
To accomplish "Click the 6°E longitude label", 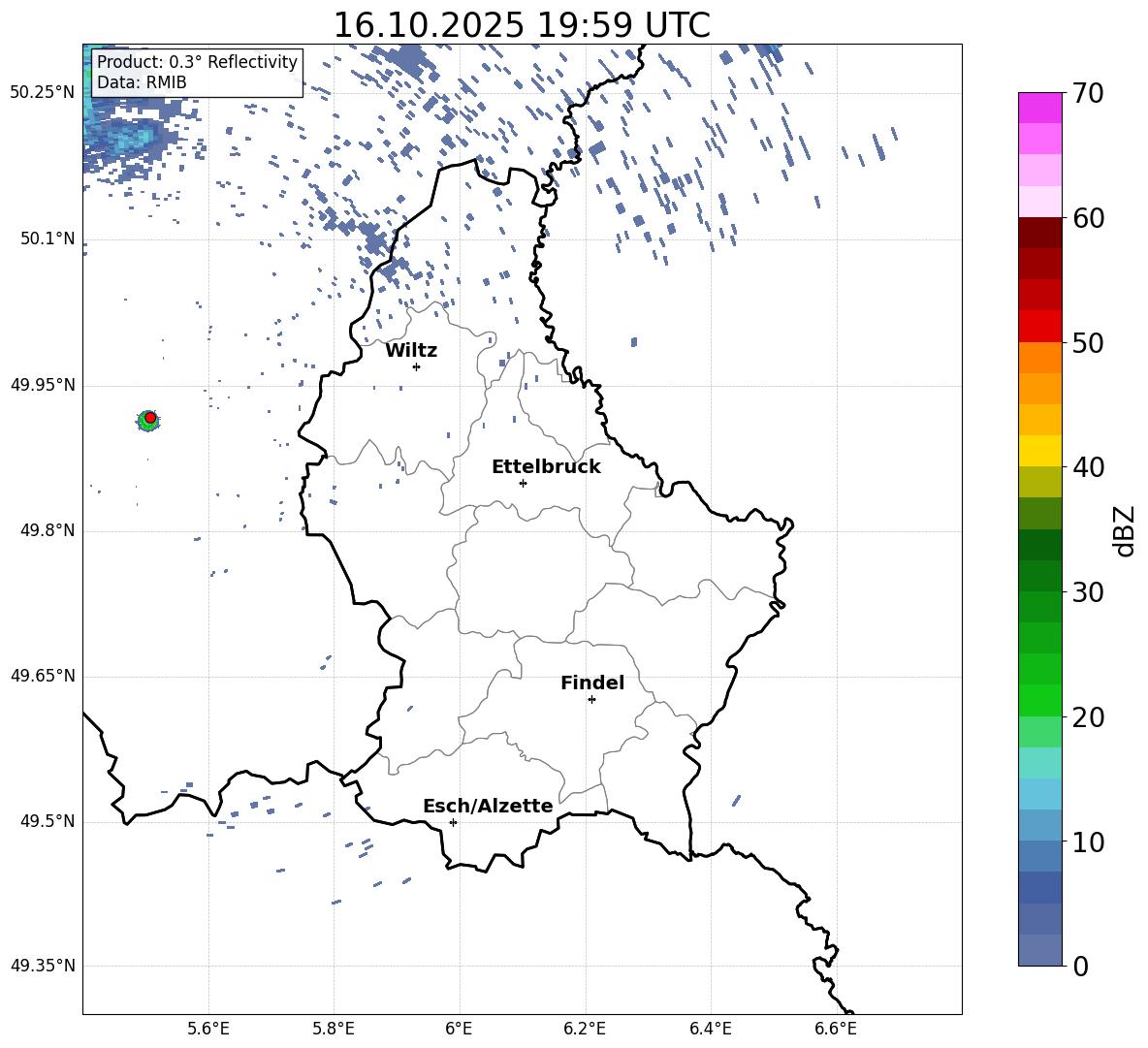I will 459,1029.
